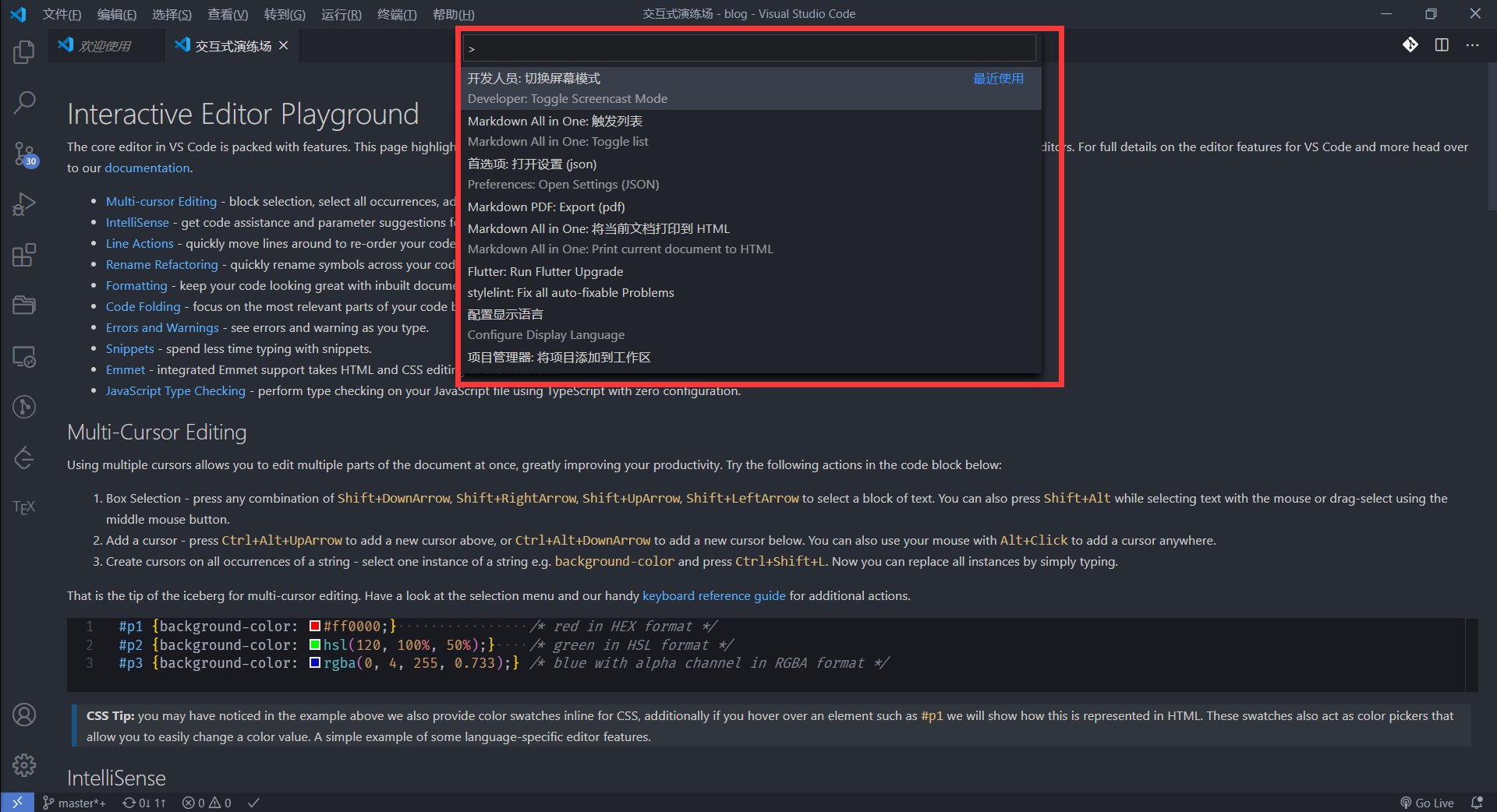Image resolution: width=1497 pixels, height=812 pixels.
Task: Click the split editor right icon
Action: [x=1442, y=45]
